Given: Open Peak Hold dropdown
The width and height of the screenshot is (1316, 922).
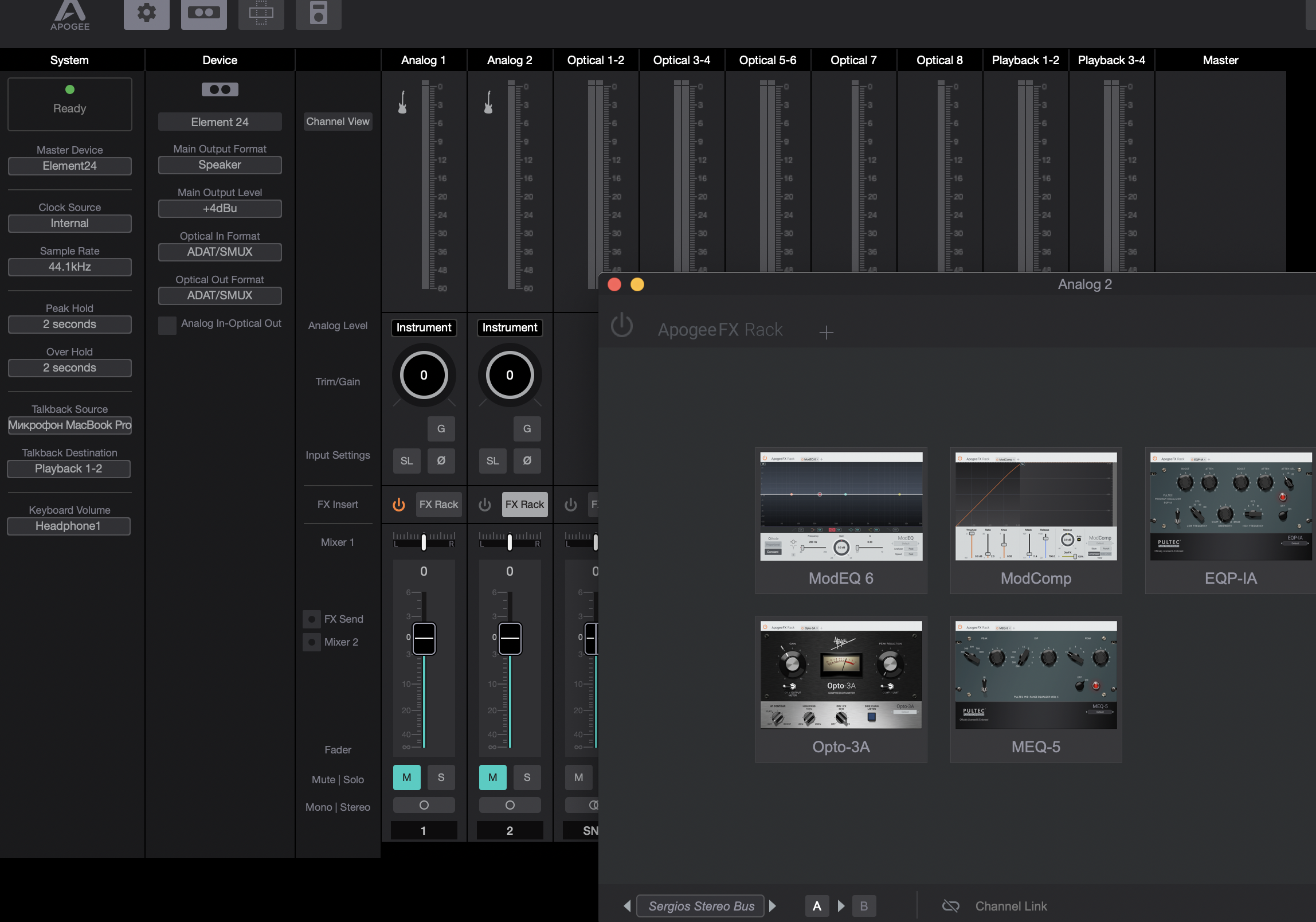Looking at the screenshot, I should pos(70,325).
